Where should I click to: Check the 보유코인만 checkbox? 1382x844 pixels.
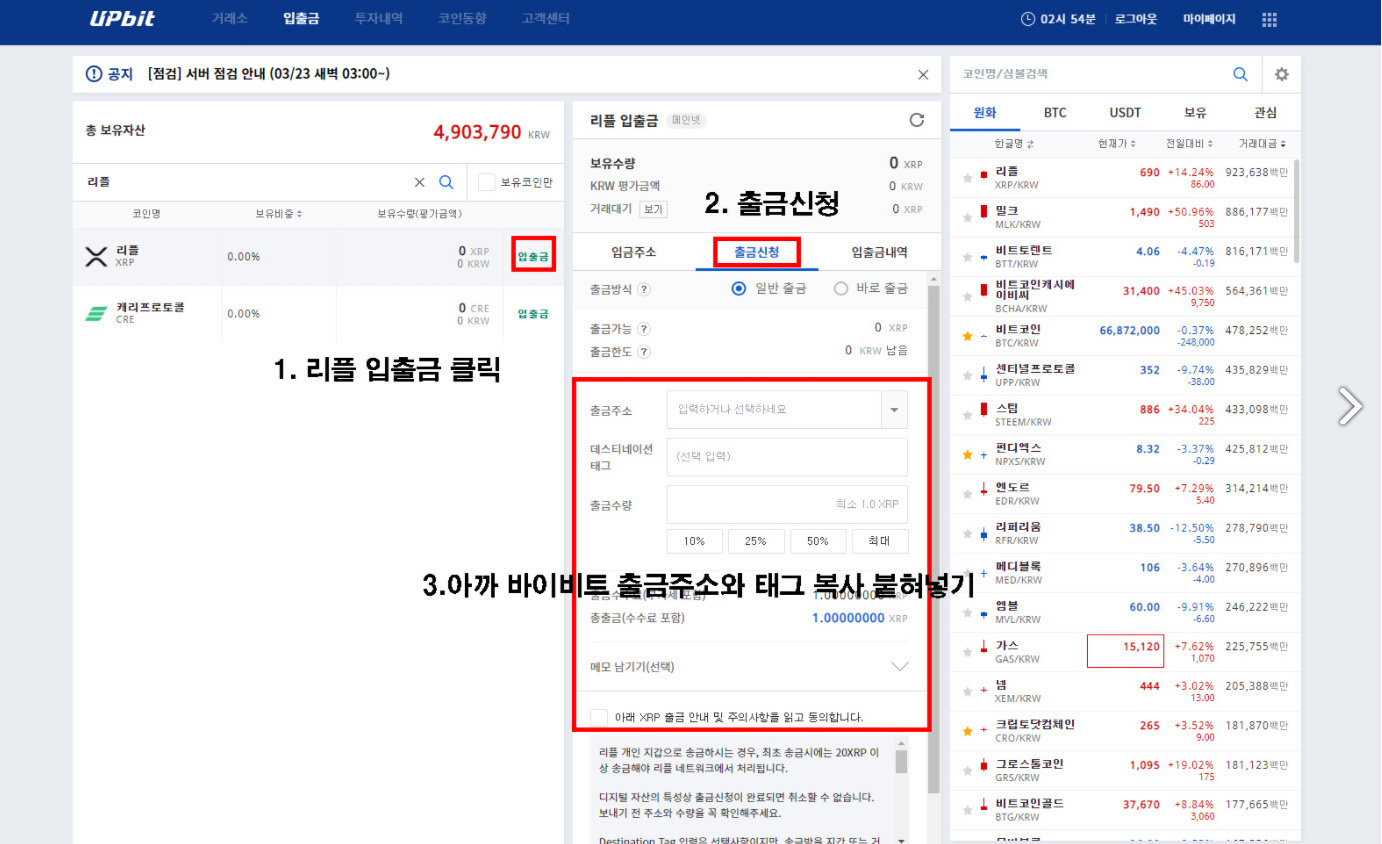click(487, 182)
